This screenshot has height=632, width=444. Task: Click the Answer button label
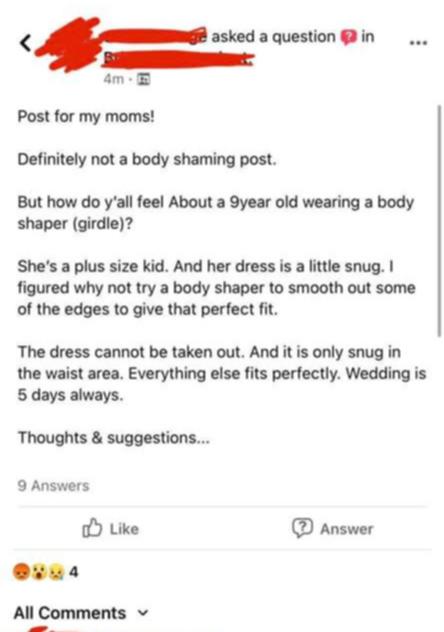[x=346, y=529]
